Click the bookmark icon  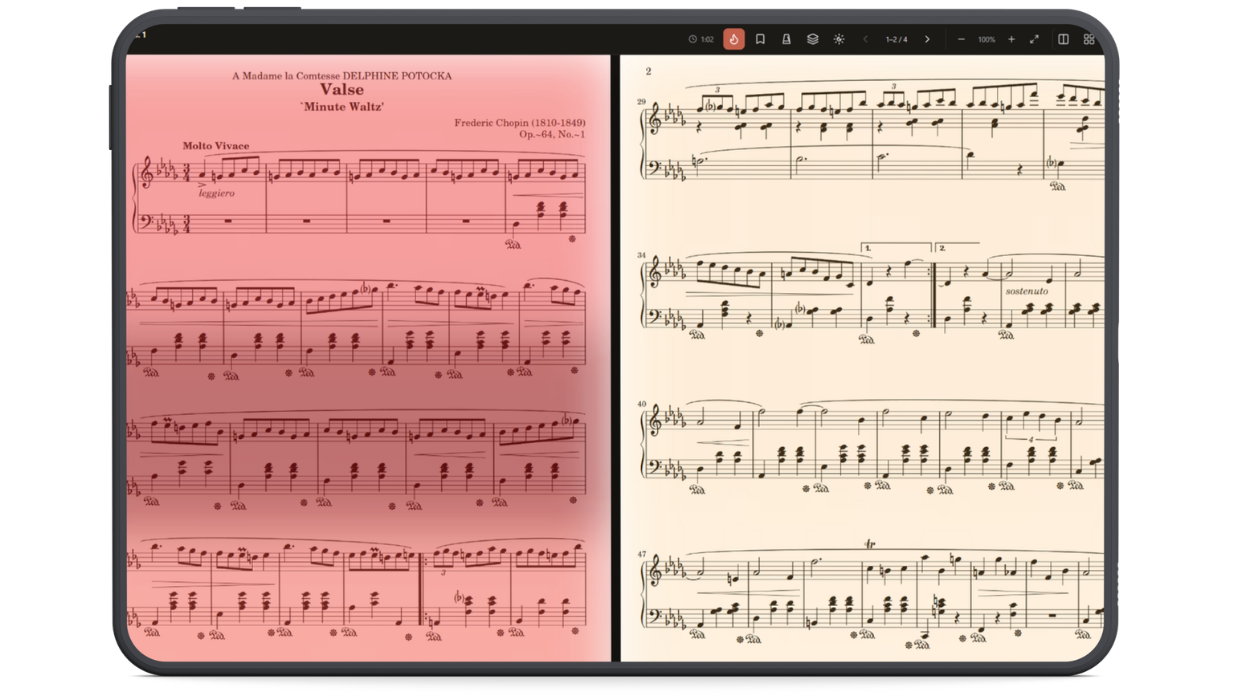point(760,39)
